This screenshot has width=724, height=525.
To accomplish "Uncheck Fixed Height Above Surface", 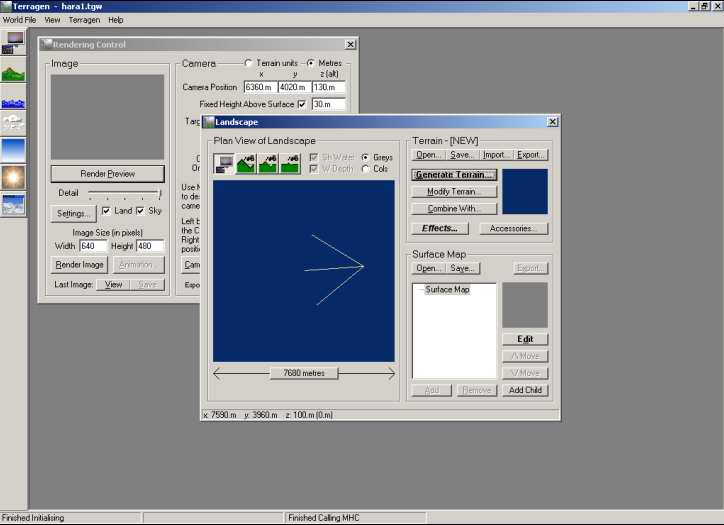I will [x=302, y=104].
